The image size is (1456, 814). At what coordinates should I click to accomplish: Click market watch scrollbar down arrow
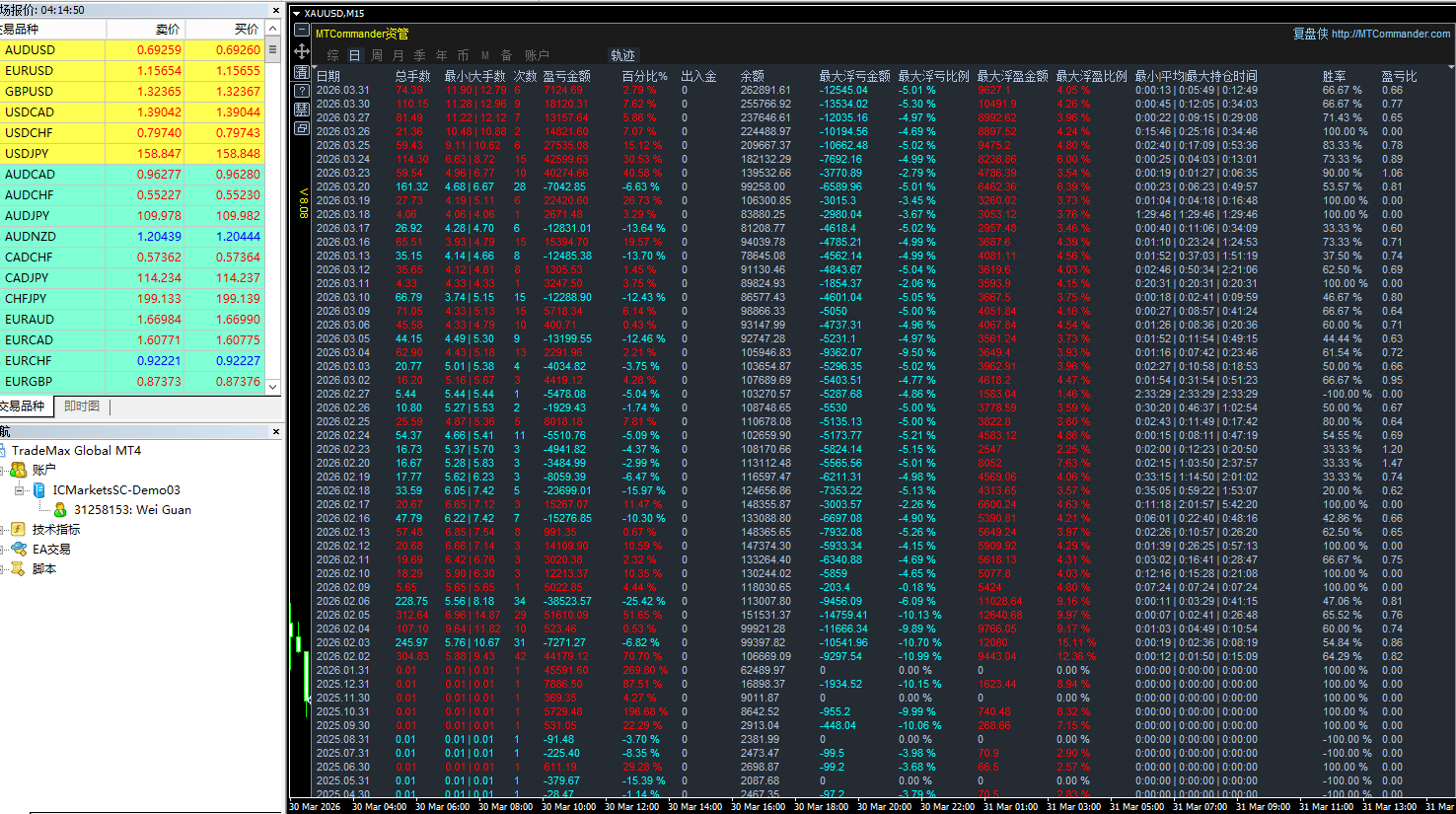pyautogui.click(x=273, y=387)
